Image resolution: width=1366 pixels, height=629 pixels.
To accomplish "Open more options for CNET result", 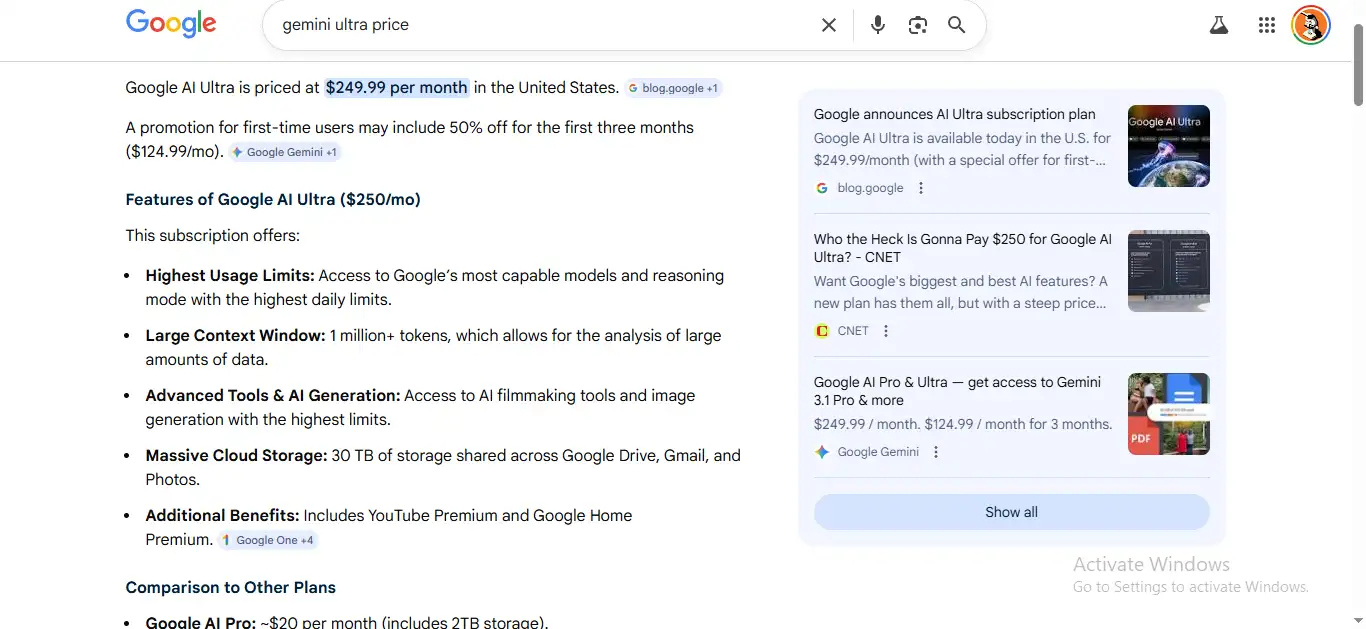I will [x=886, y=331].
